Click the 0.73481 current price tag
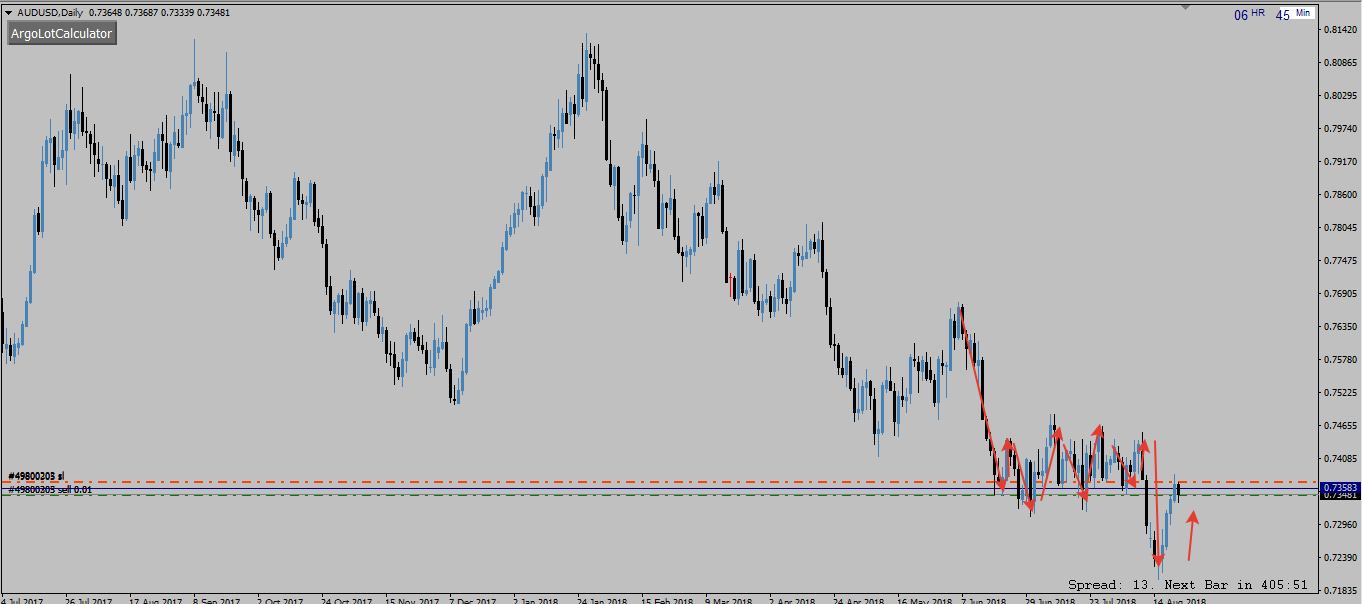Viewport: 1362px width, 604px height. 1340,495
